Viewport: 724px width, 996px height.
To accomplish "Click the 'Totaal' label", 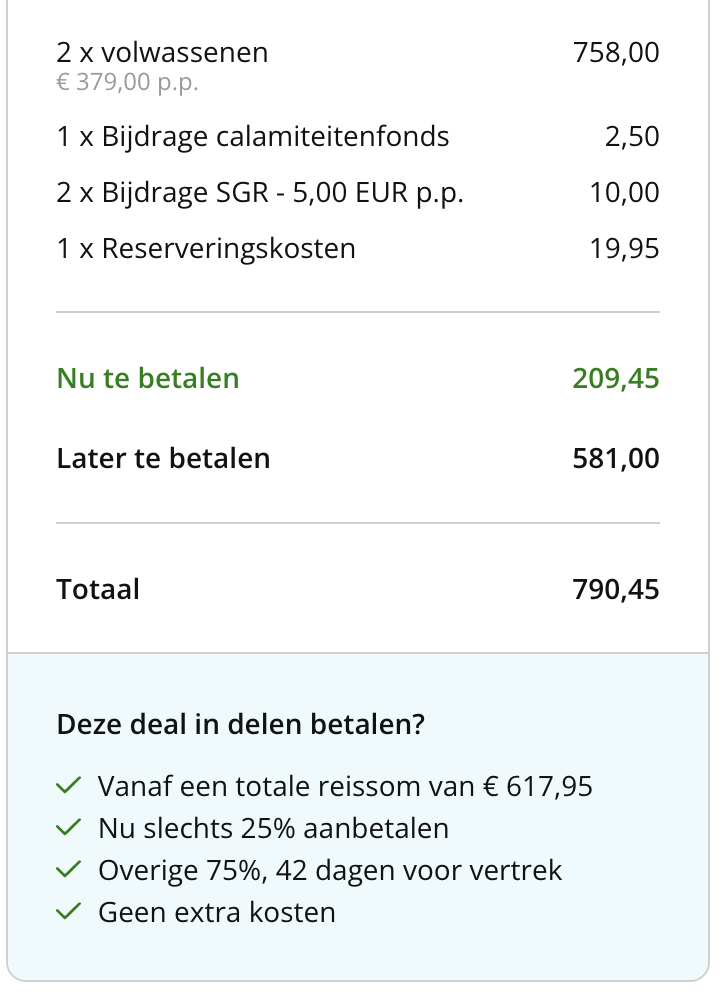I will coord(98,589).
